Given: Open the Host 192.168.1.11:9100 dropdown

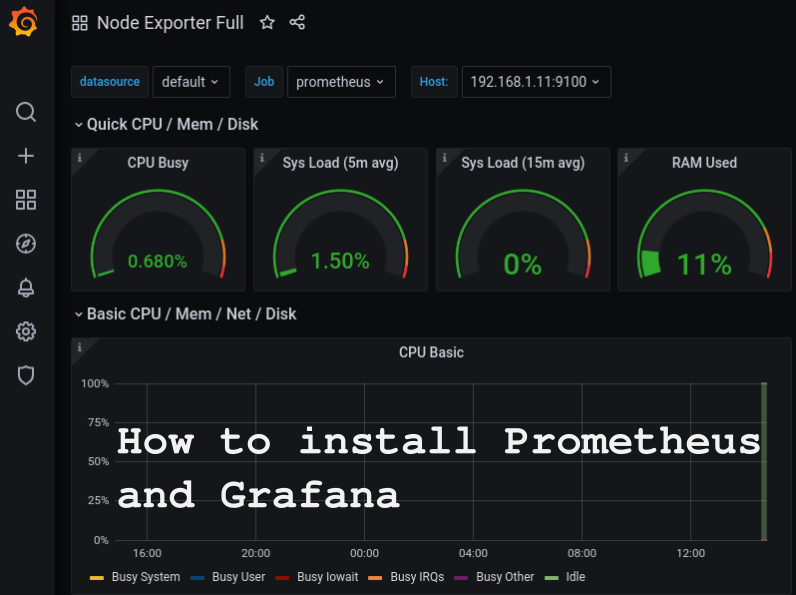Looking at the screenshot, I should (x=536, y=82).
